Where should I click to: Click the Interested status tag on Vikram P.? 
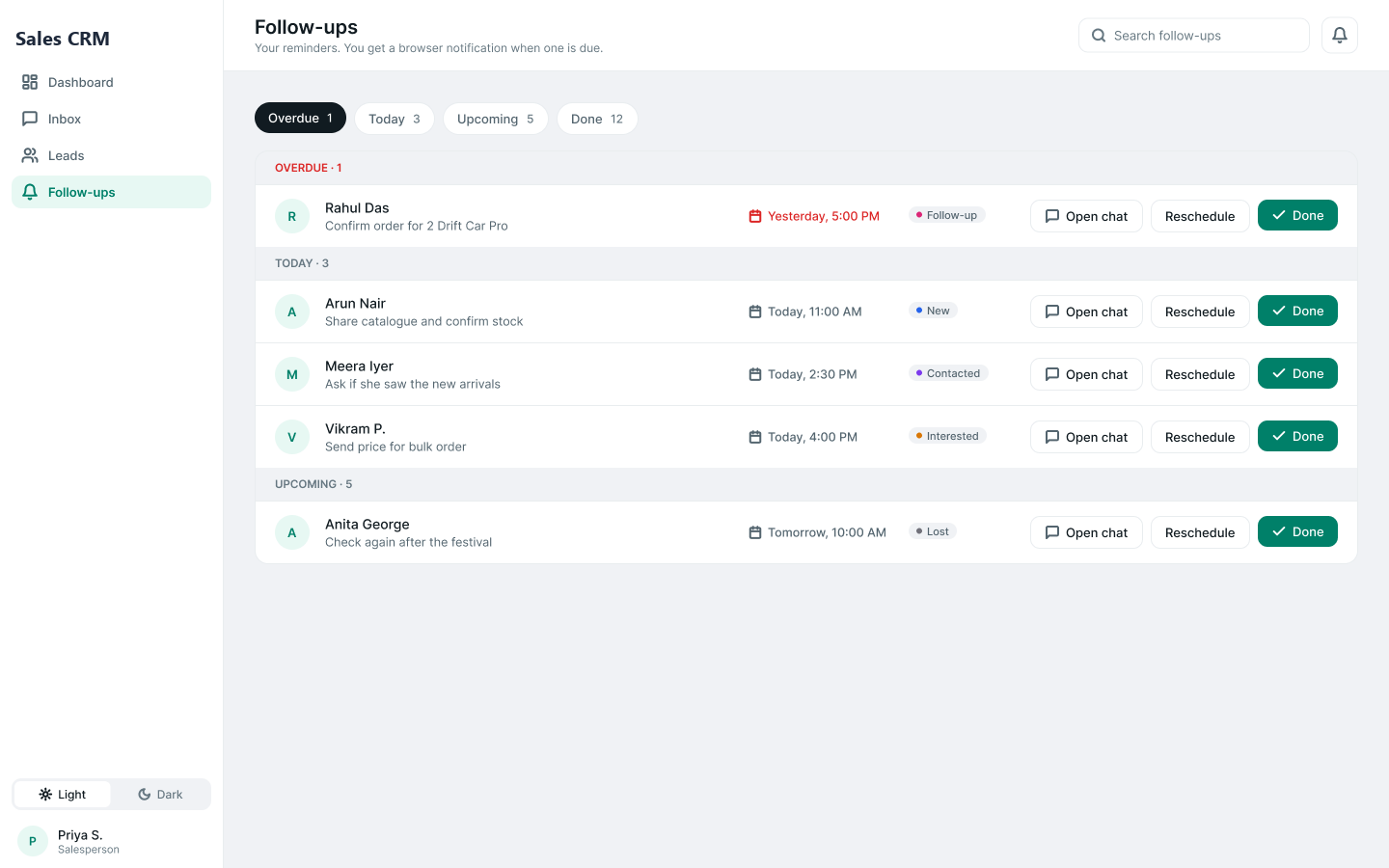pos(947,436)
